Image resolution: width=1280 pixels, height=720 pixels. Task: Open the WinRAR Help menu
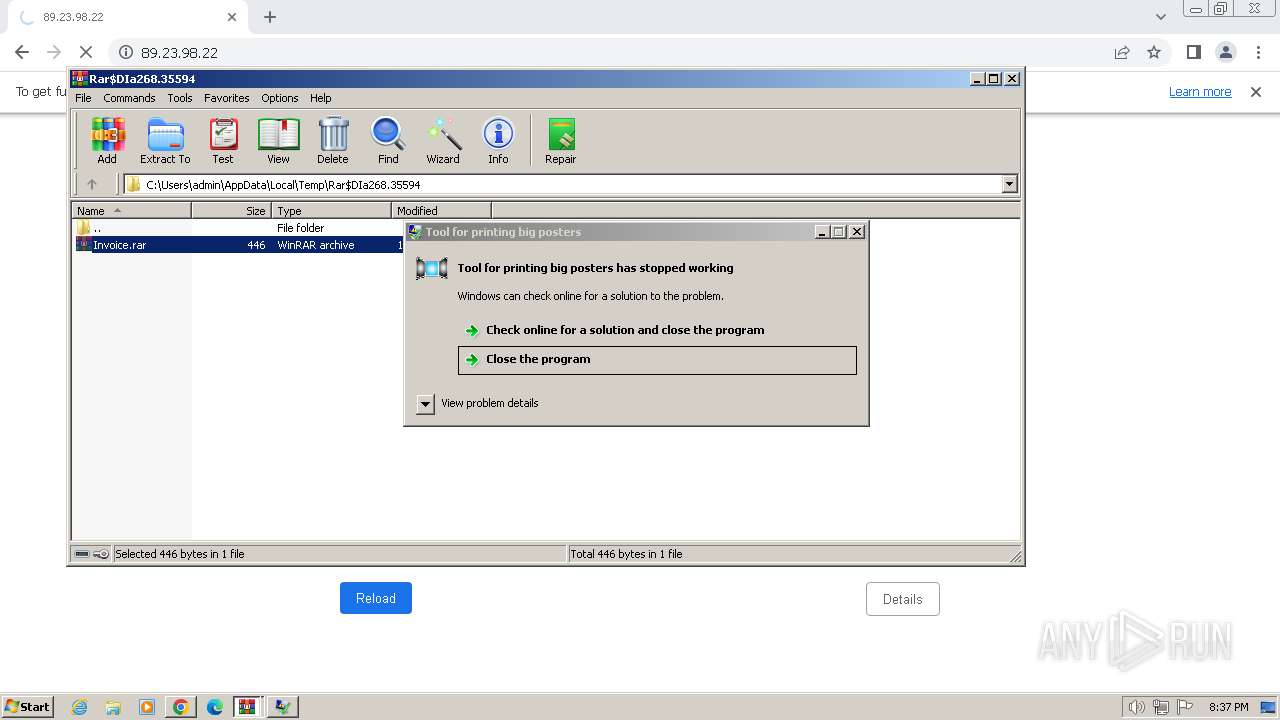point(320,98)
